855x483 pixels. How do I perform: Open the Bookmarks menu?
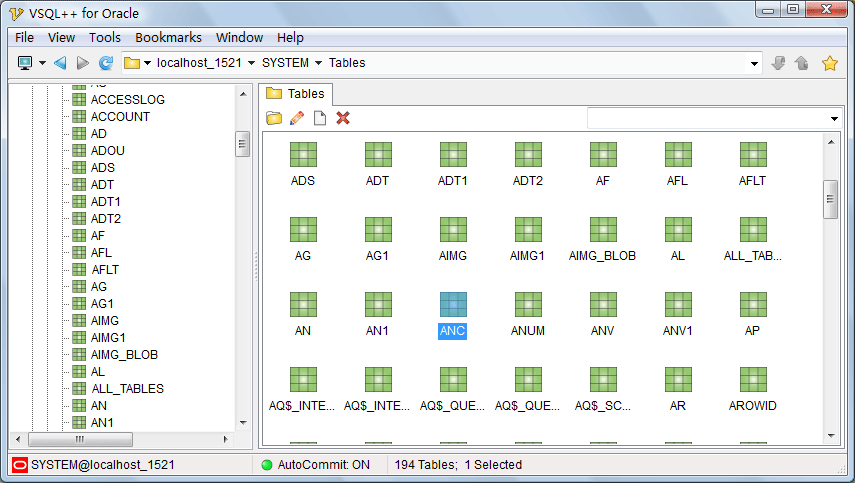[168, 38]
